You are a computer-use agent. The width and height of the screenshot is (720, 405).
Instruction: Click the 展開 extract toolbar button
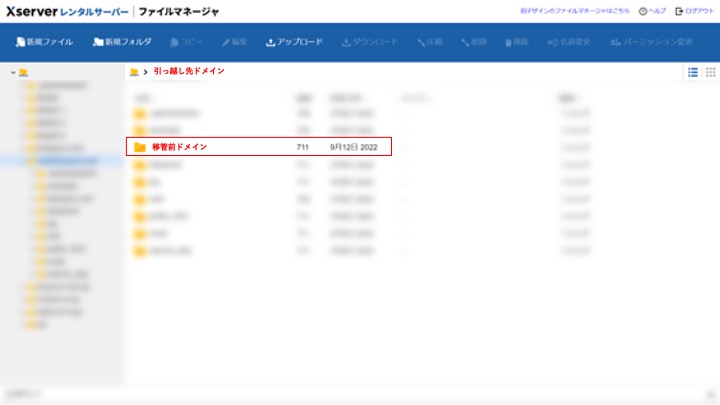tap(474, 42)
